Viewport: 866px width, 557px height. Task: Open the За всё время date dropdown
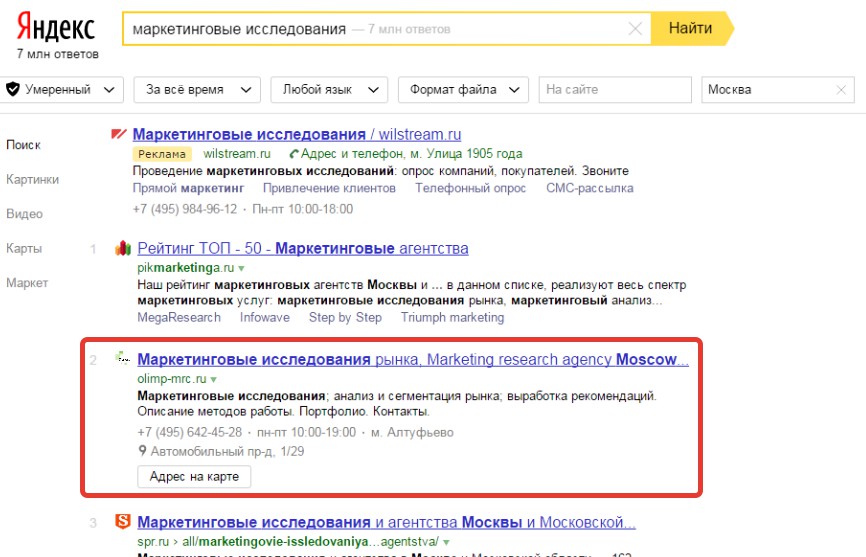[197, 89]
